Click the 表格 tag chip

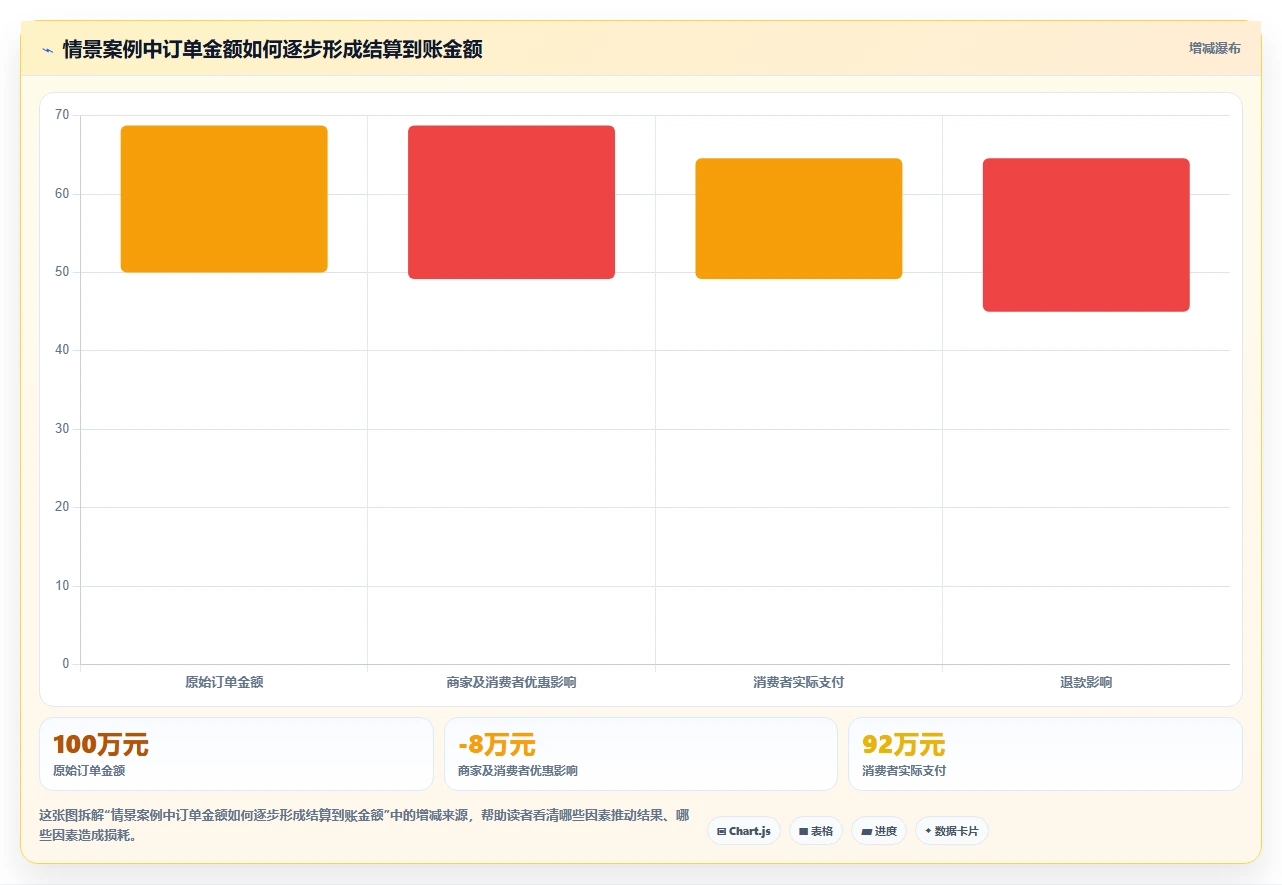point(816,831)
